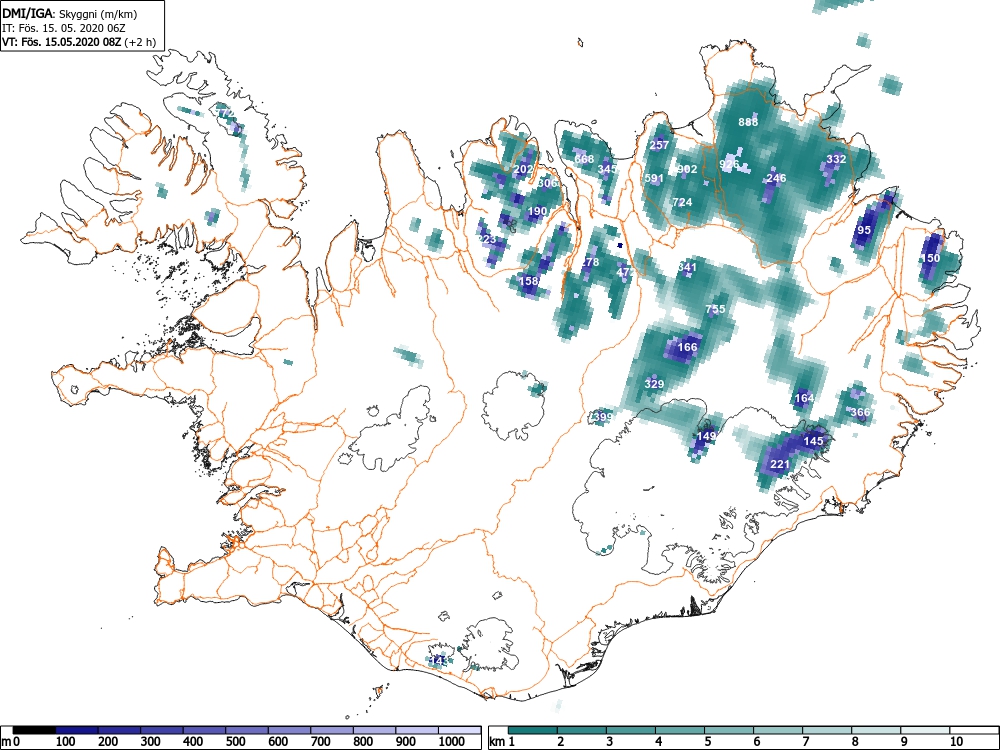Screen dimensions: 1000x750
Task: Click the '6' label on the kilometer scale
Action: (x=756, y=742)
